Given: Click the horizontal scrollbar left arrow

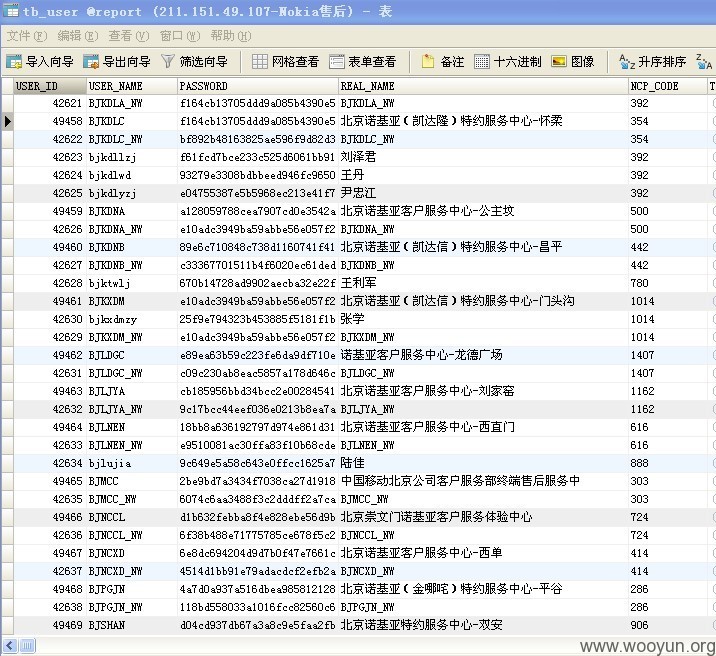Looking at the screenshot, I should click(10, 646).
